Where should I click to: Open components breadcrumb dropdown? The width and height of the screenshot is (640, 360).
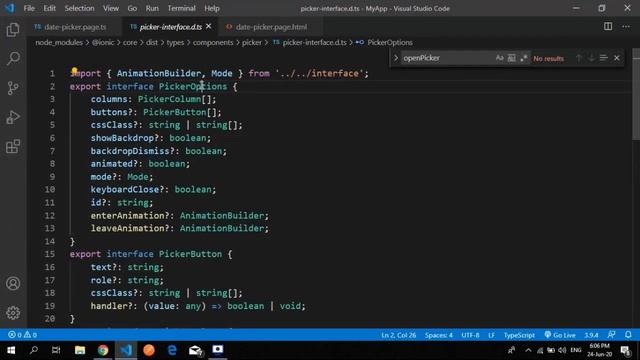click(213, 42)
